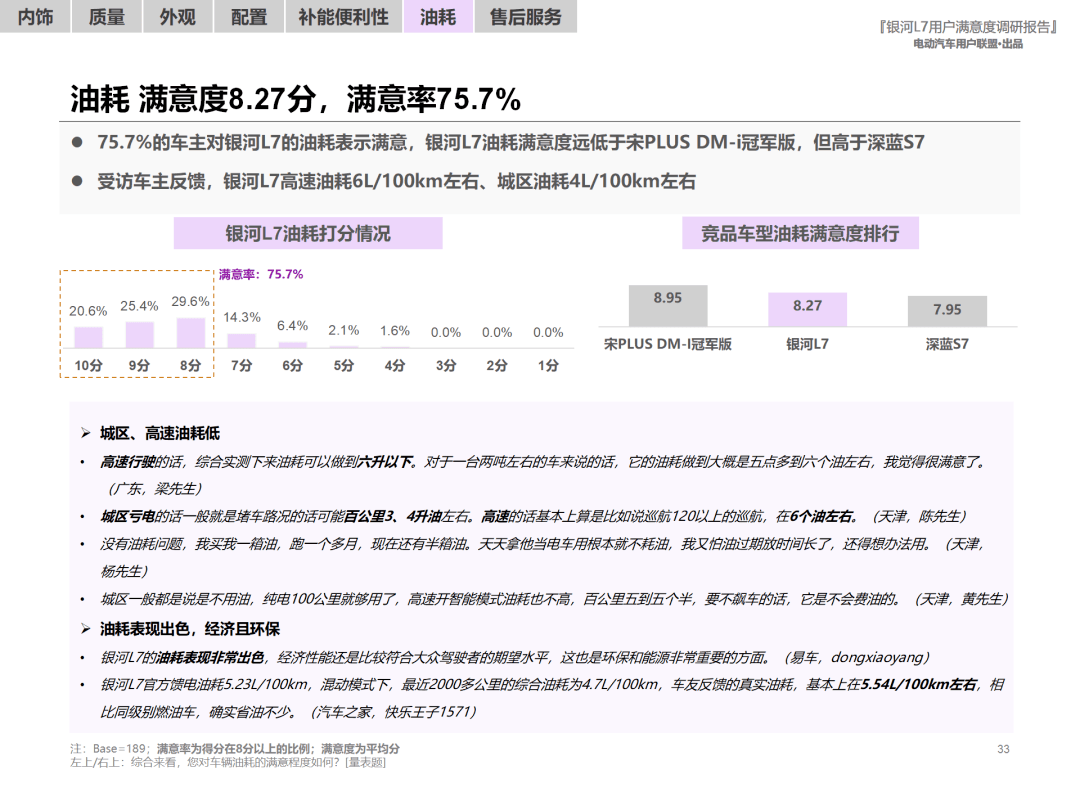This screenshot has height=810, width=1080.
Task: Click the 9分 axis label
Action: [139, 366]
